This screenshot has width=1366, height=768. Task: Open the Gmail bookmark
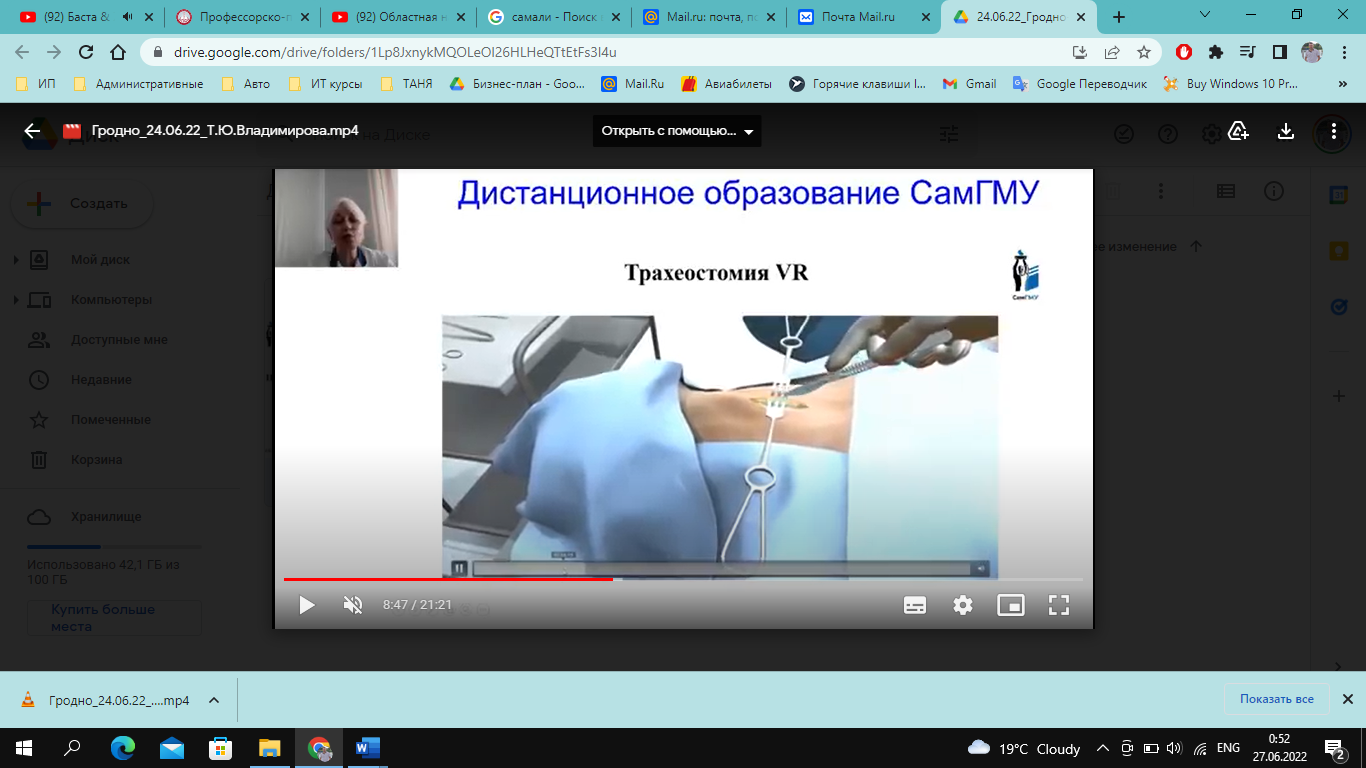click(969, 84)
